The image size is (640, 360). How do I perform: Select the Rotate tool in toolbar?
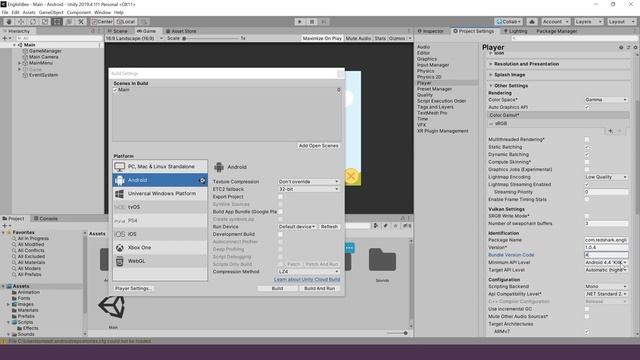tap(33, 22)
